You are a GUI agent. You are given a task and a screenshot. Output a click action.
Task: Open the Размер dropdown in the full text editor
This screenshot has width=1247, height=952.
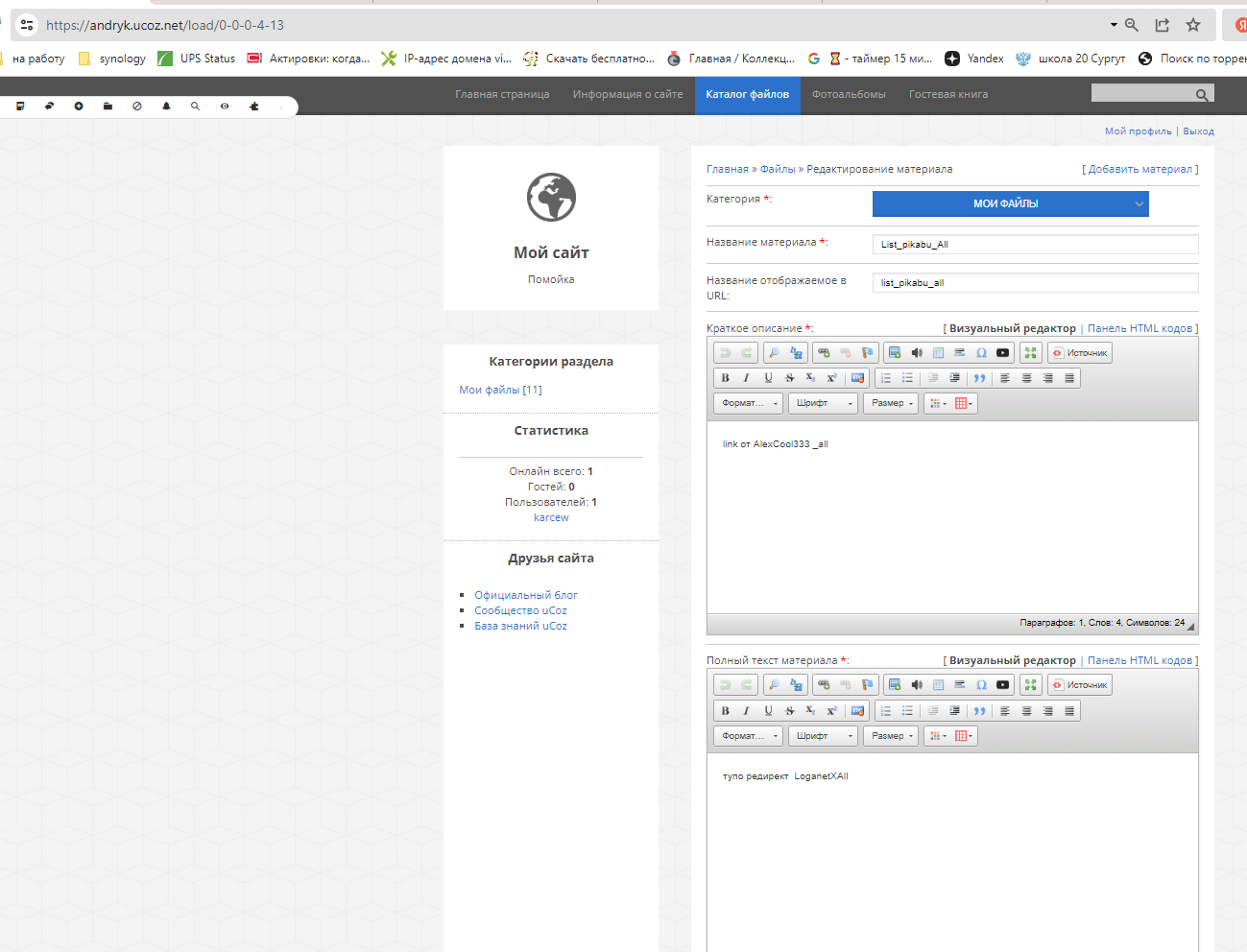pyautogui.click(x=892, y=736)
